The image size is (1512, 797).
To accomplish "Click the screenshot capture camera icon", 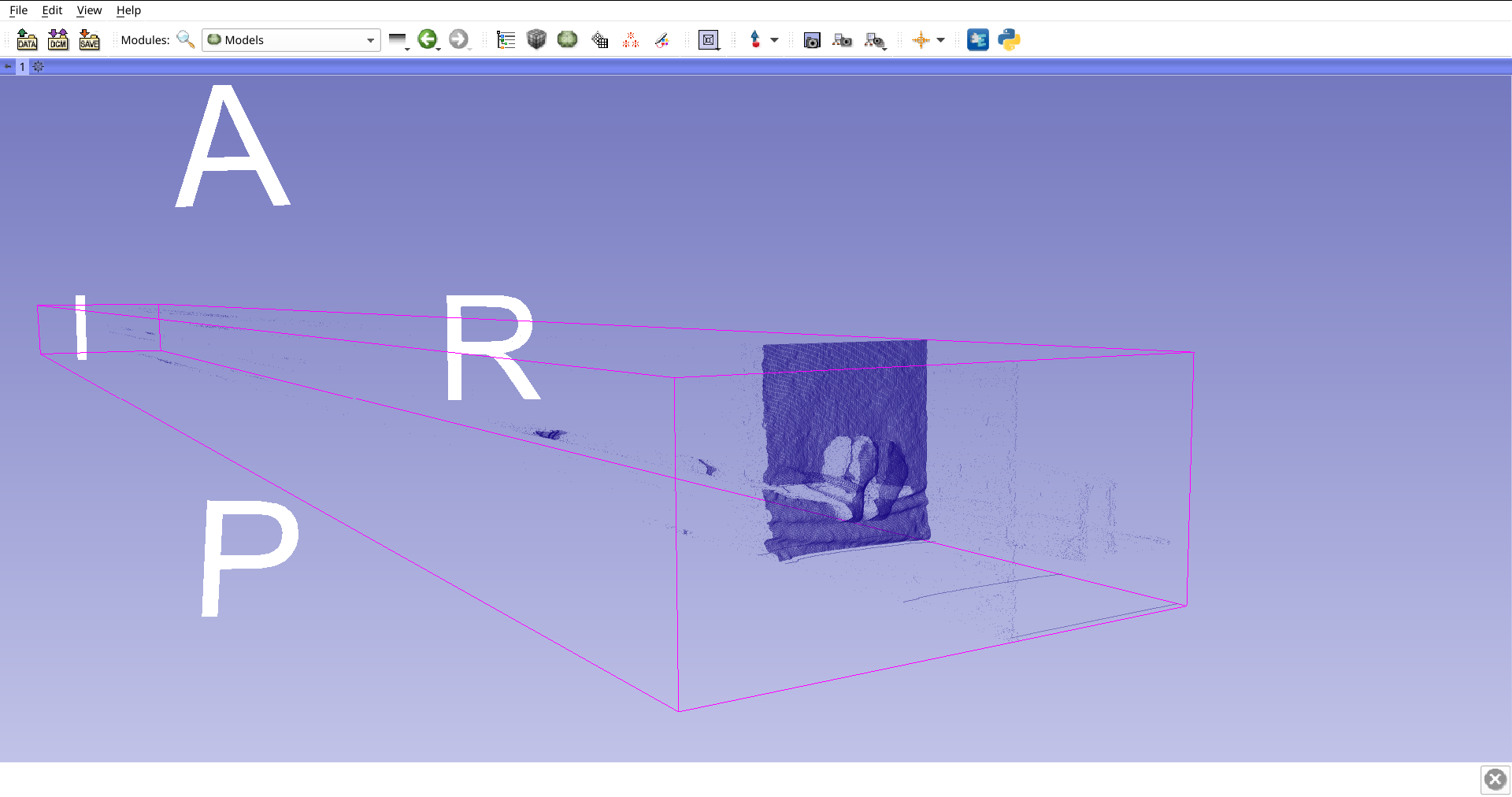I will pos(812,39).
